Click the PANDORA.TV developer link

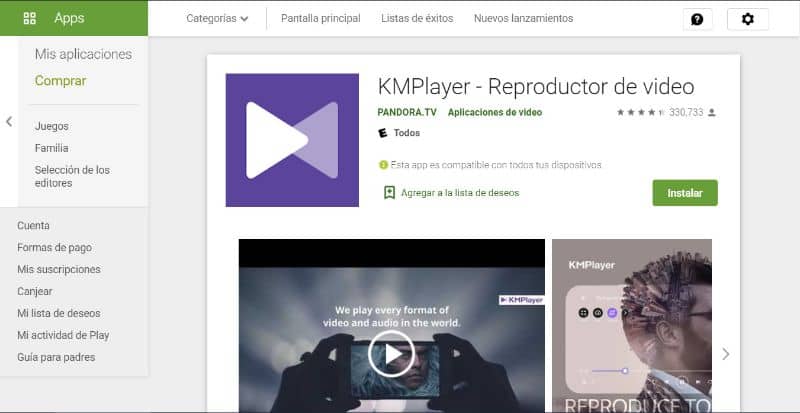(407, 112)
